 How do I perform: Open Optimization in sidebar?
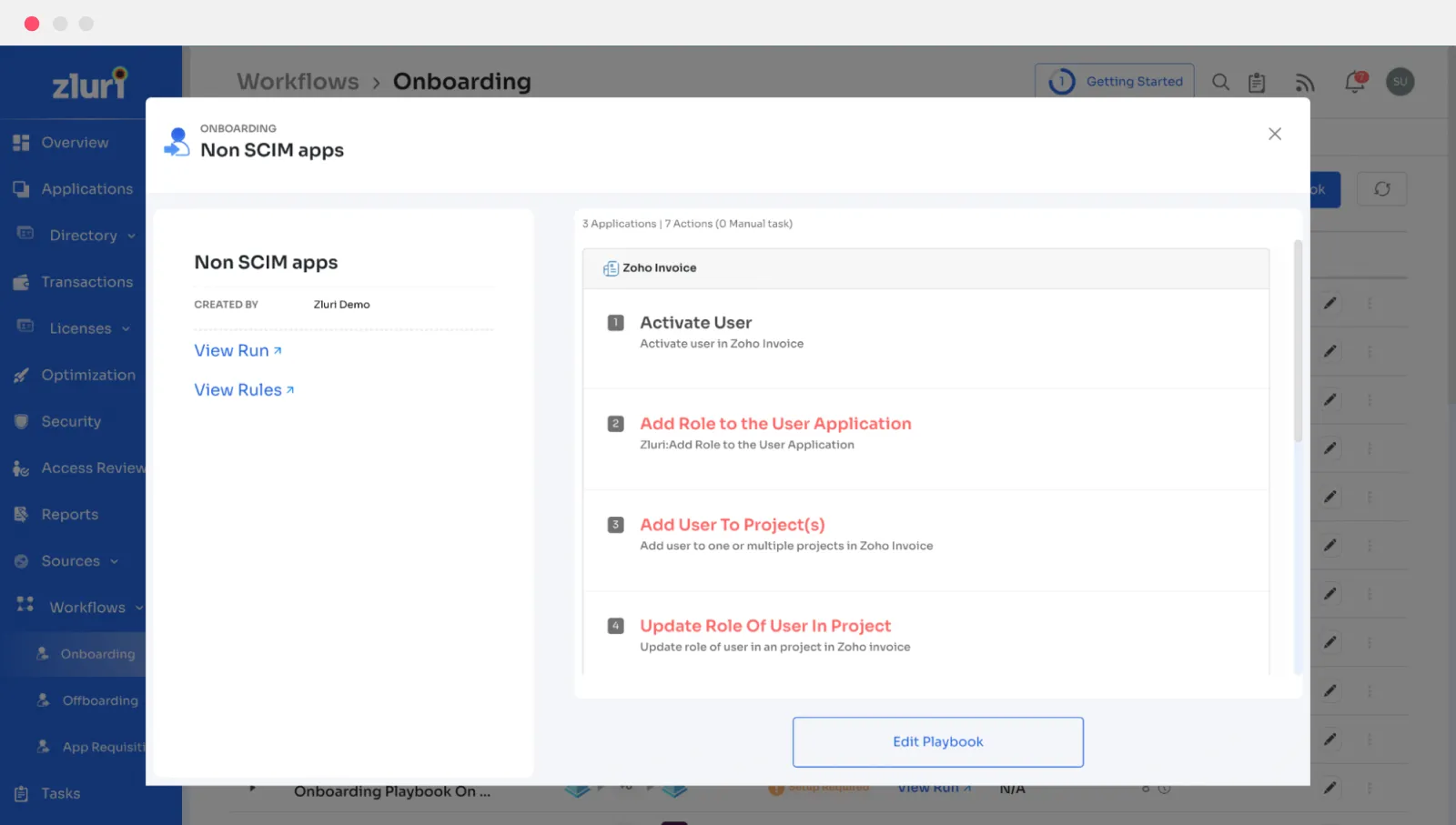point(88,375)
